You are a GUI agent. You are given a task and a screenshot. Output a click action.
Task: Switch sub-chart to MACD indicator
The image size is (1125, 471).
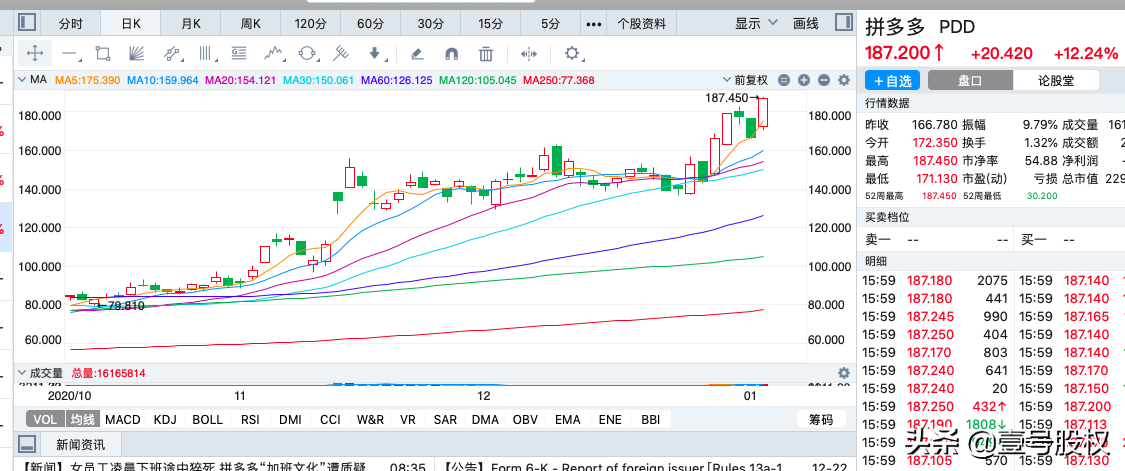pos(123,419)
